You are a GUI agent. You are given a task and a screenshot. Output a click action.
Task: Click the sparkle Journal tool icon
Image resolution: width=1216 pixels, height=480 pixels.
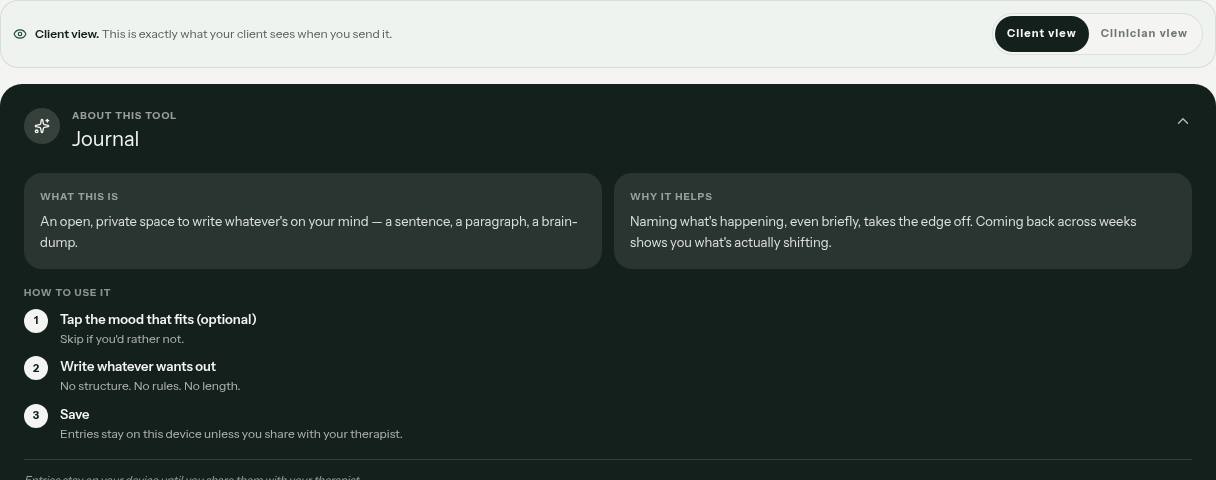(x=42, y=126)
